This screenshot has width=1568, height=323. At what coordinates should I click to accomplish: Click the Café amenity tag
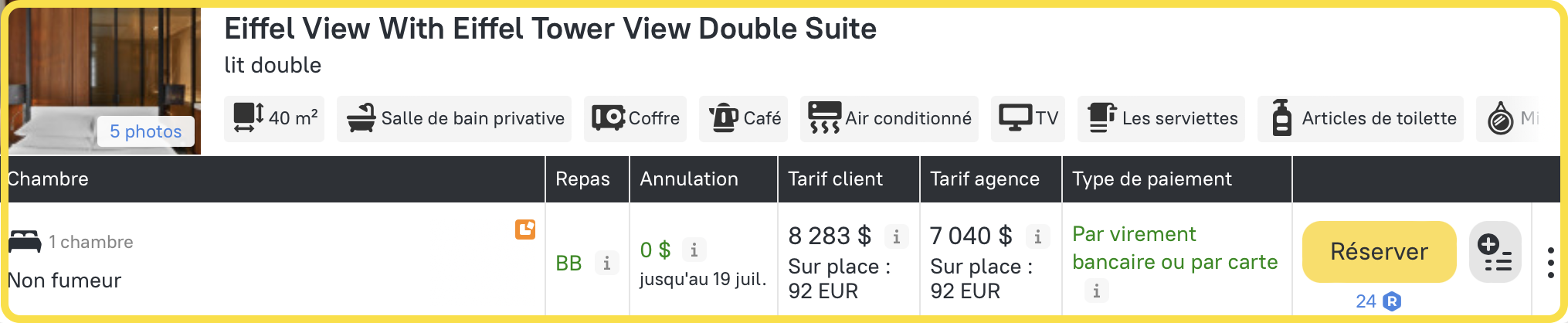[743, 119]
